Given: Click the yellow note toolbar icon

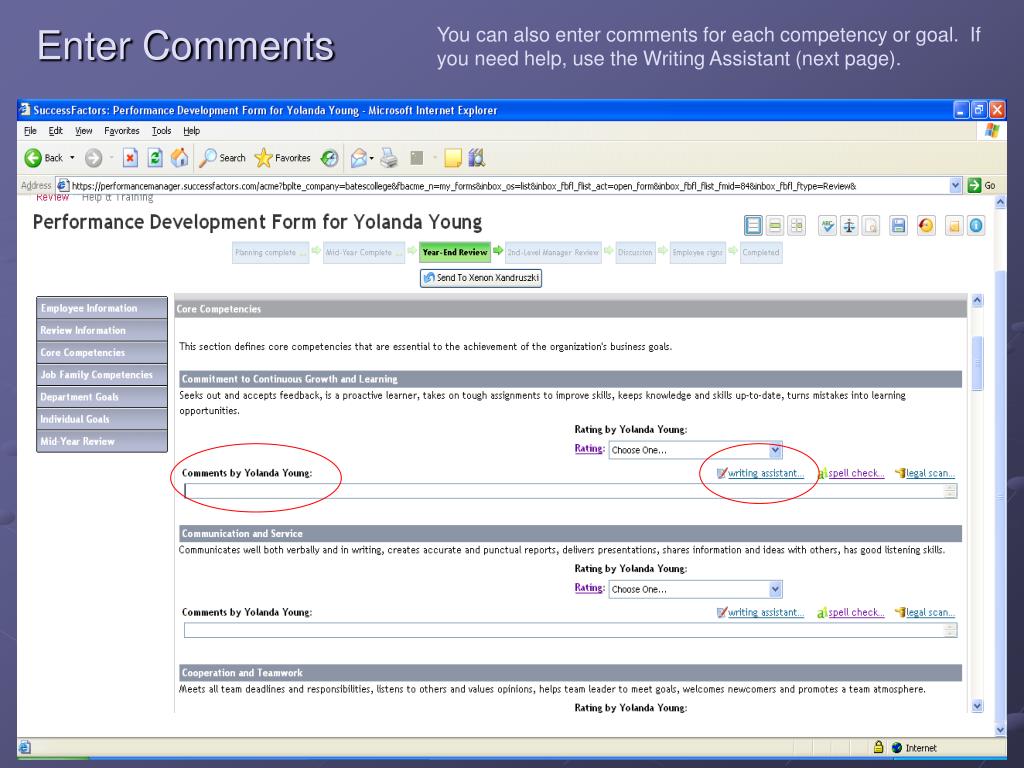Looking at the screenshot, I should click(453, 158).
